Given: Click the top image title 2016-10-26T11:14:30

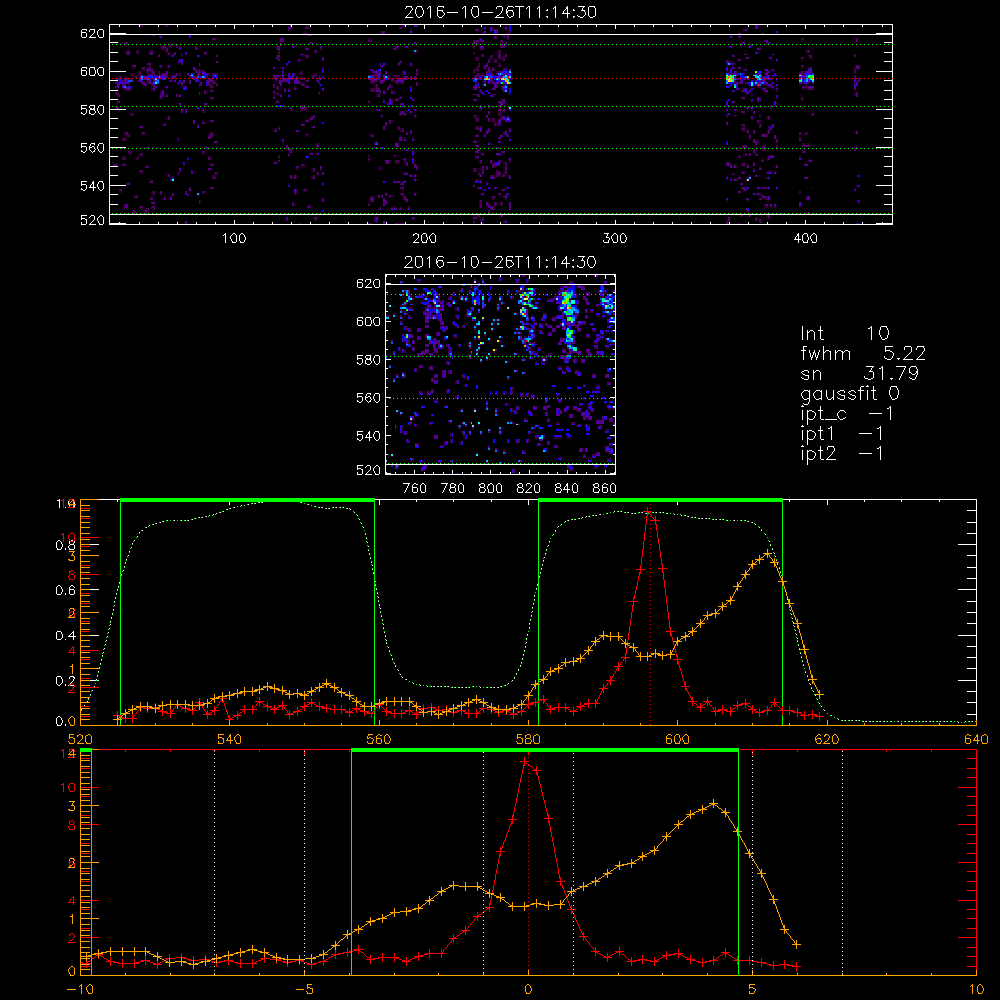Looking at the screenshot, I should pyautogui.click(x=500, y=12).
